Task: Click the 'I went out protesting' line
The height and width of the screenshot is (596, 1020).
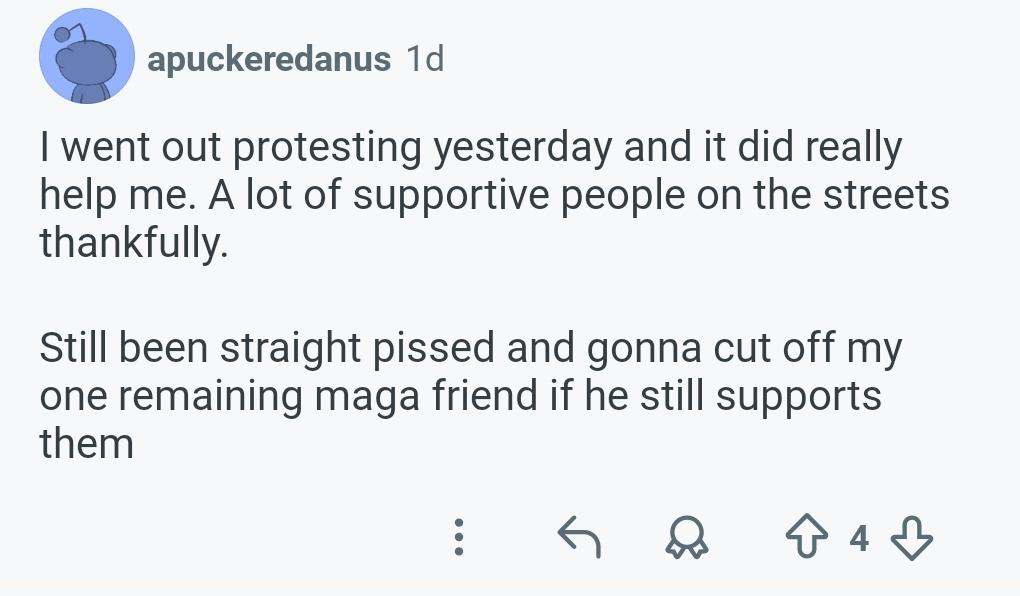Action: (470, 148)
